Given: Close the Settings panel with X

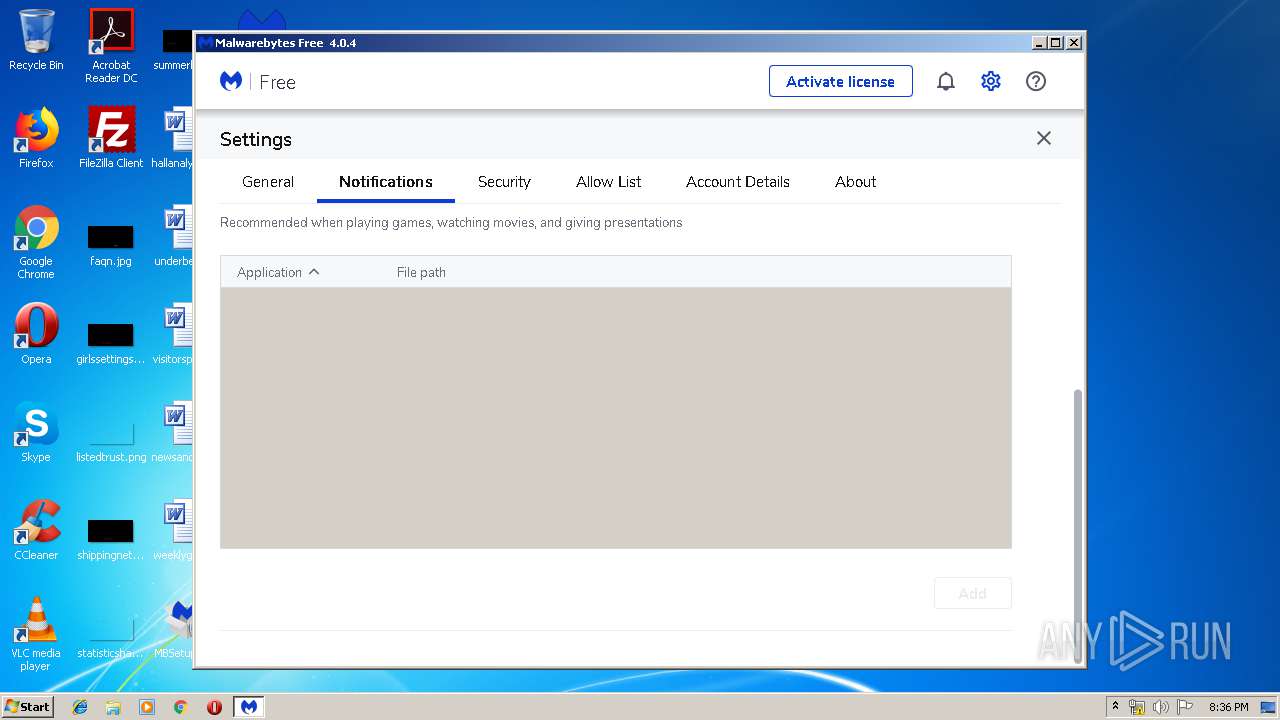Looking at the screenshot, I should click(1044, 138).
